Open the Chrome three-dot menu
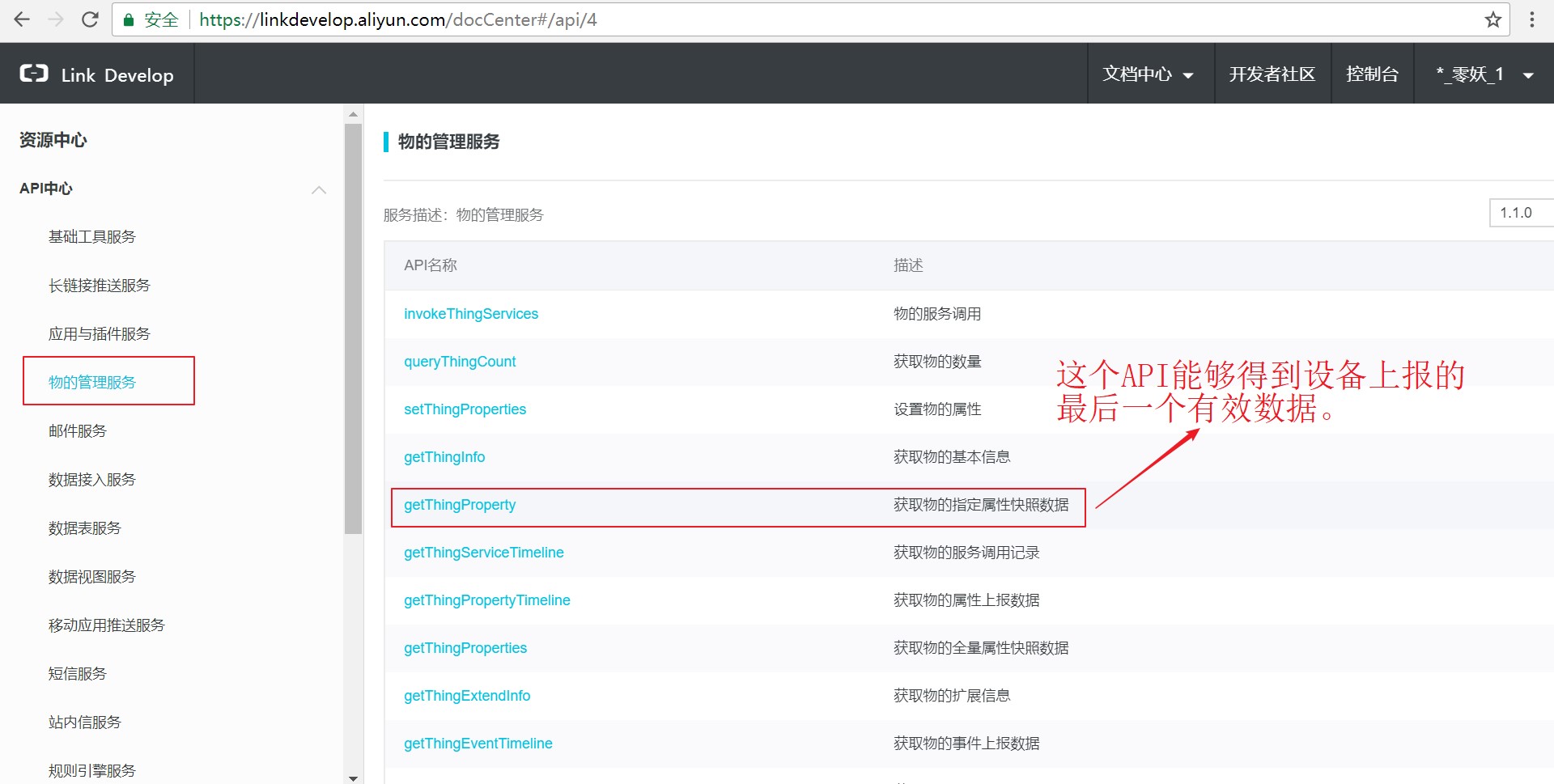1554x784 pixels. [x=1532, y=19]
